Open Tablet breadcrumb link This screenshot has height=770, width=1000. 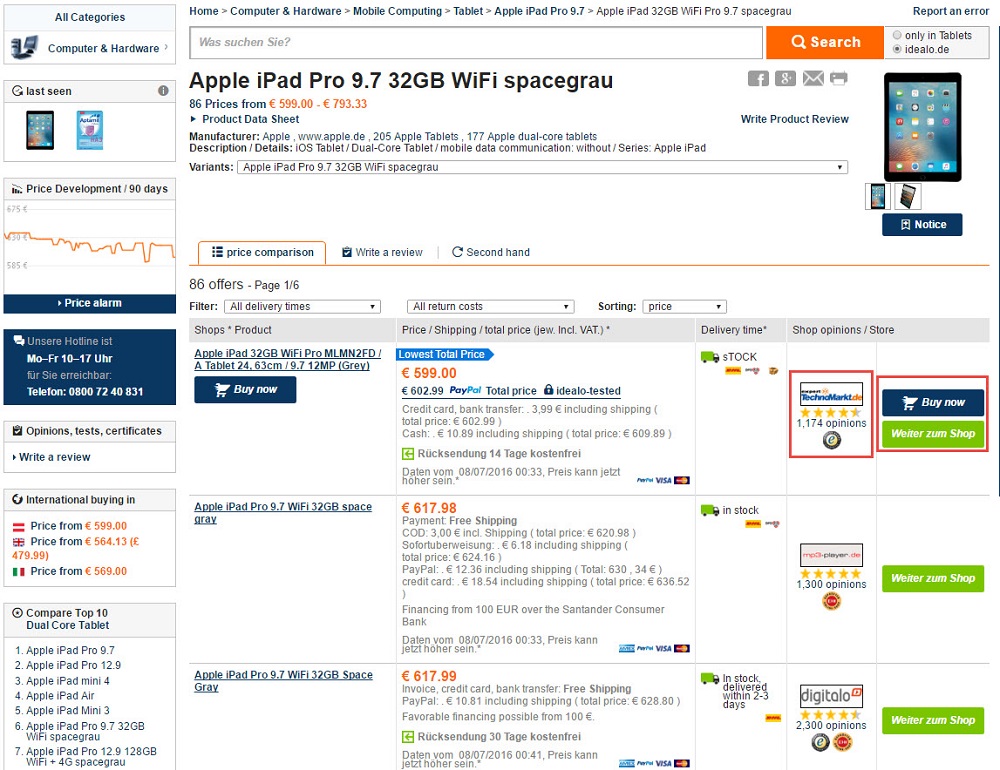[468, 11]
